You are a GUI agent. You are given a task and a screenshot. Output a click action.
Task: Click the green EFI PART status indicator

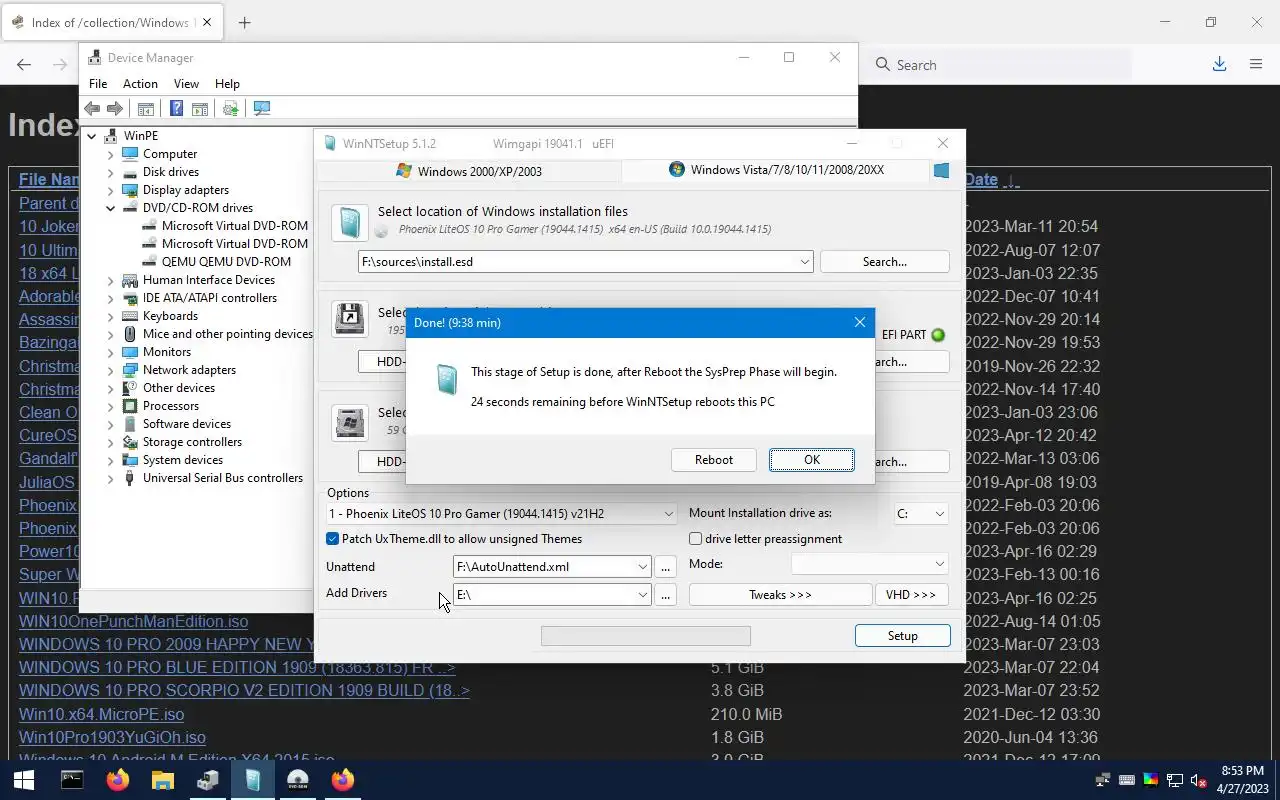point(938,335)
